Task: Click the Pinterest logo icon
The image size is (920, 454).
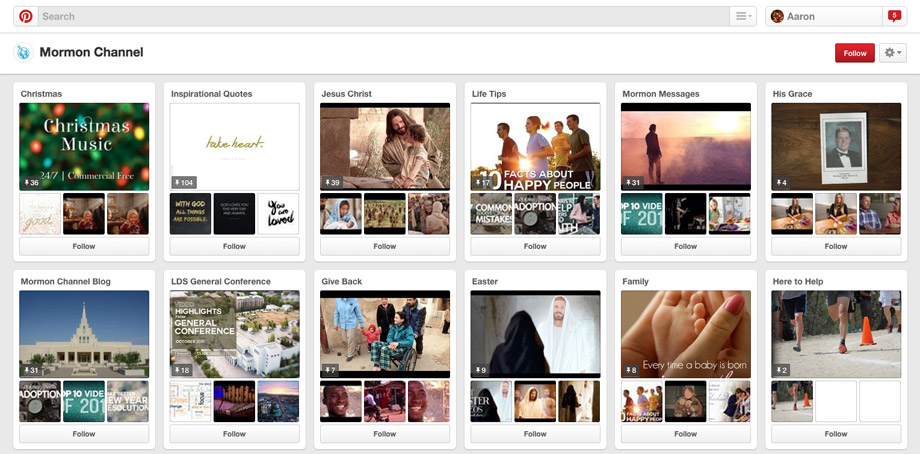Action: click(x=26, y=16)
